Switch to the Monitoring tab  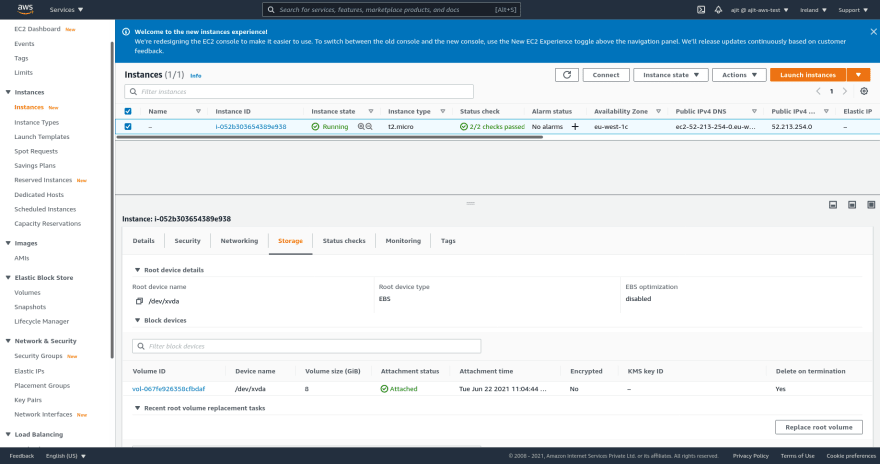(403, 241)
